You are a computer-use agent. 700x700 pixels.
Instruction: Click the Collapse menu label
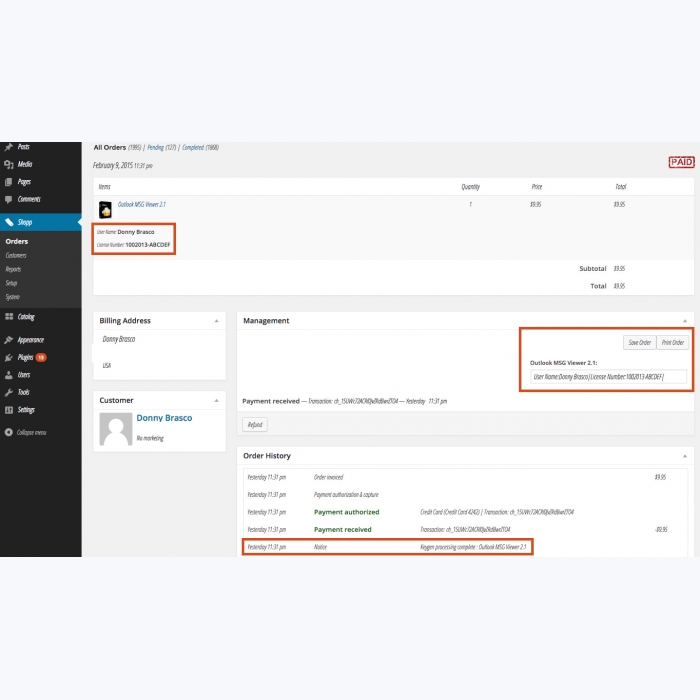(x=31, y=433)
